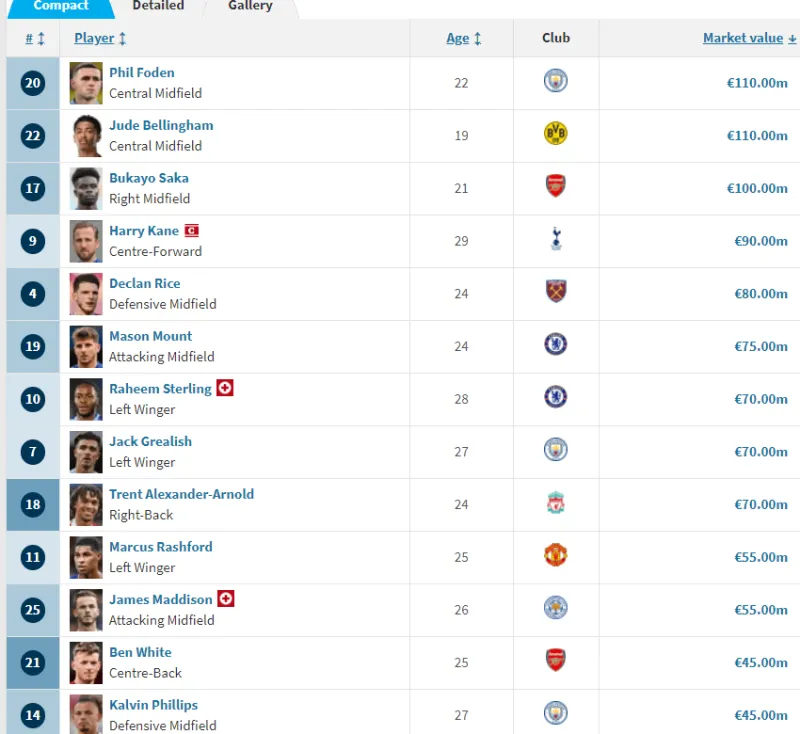
Task: Click red captain badge next to Harry Kane
Action: (191, 231)
